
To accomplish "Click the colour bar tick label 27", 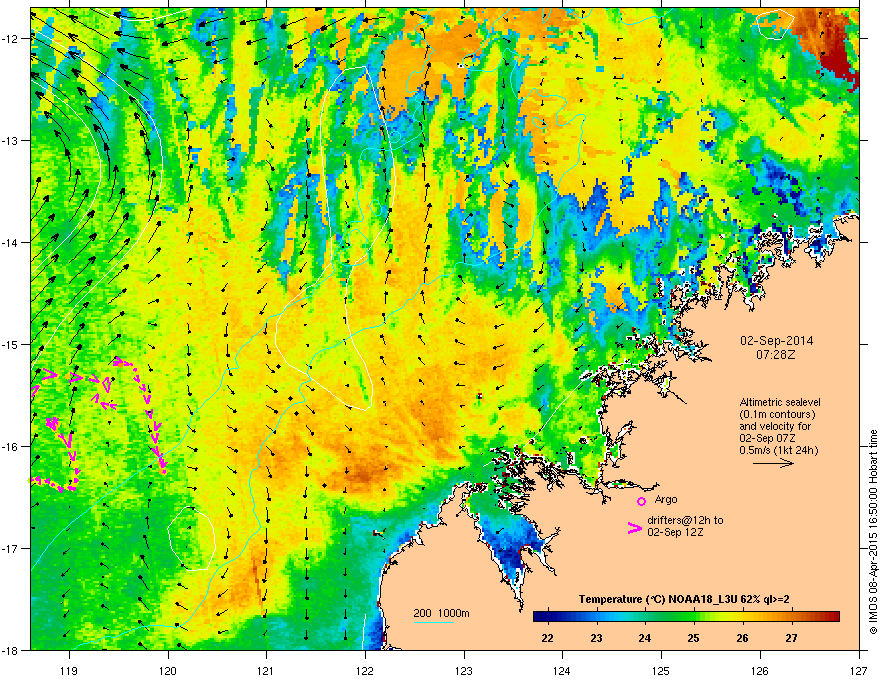I will 791,638.
